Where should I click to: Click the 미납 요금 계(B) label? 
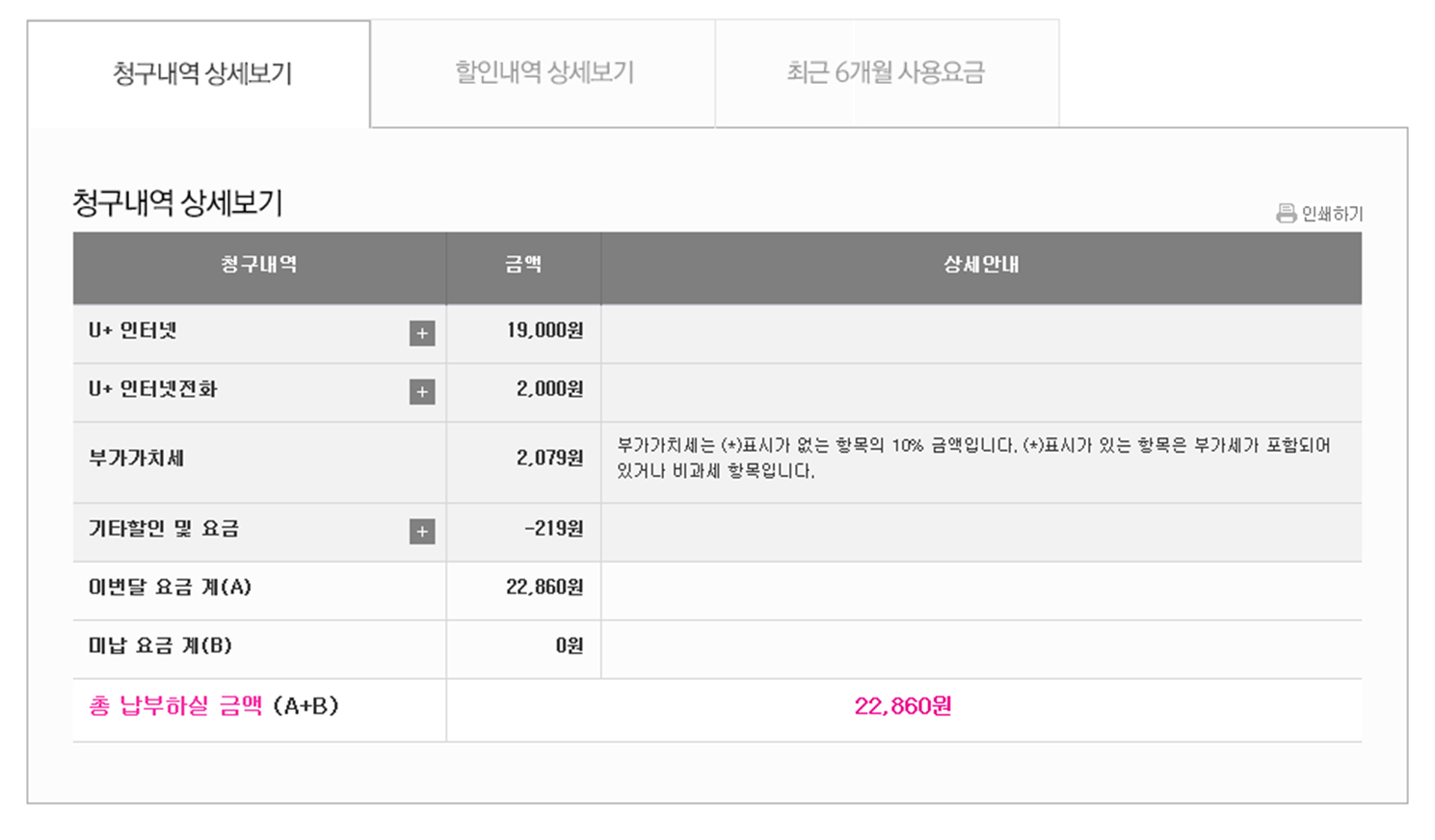(160, 646)
